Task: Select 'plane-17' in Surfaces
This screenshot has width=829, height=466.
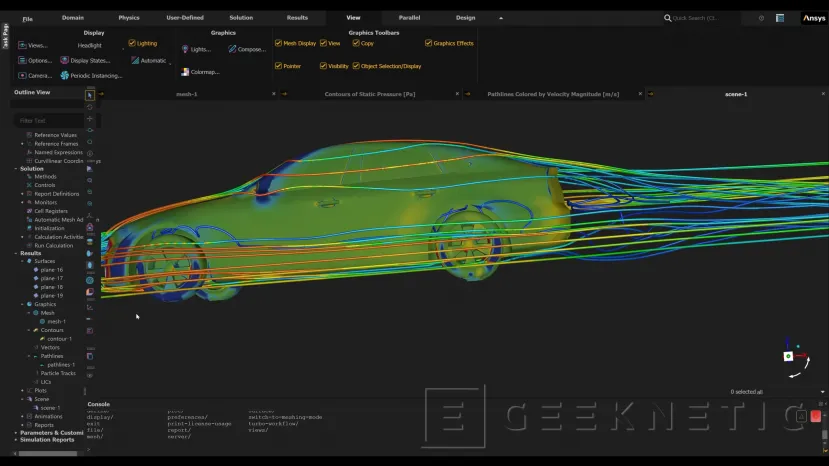Action: pos(52,278)
